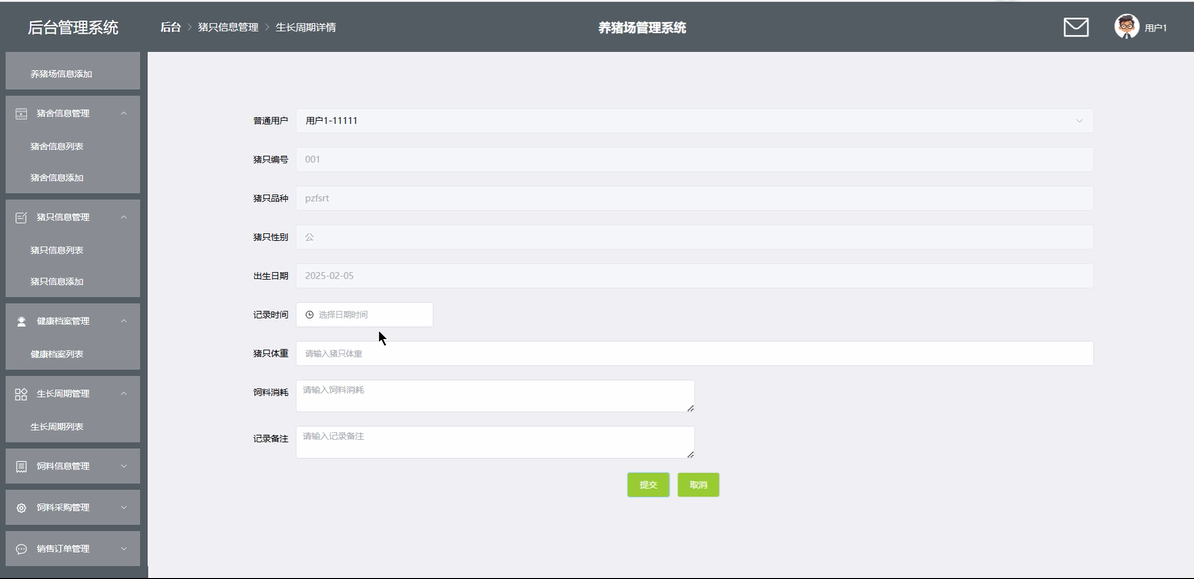Click the 饲料消耗 textarea
The width and height of the screenshot is (1194, 579).
click(x=495, y=396)
